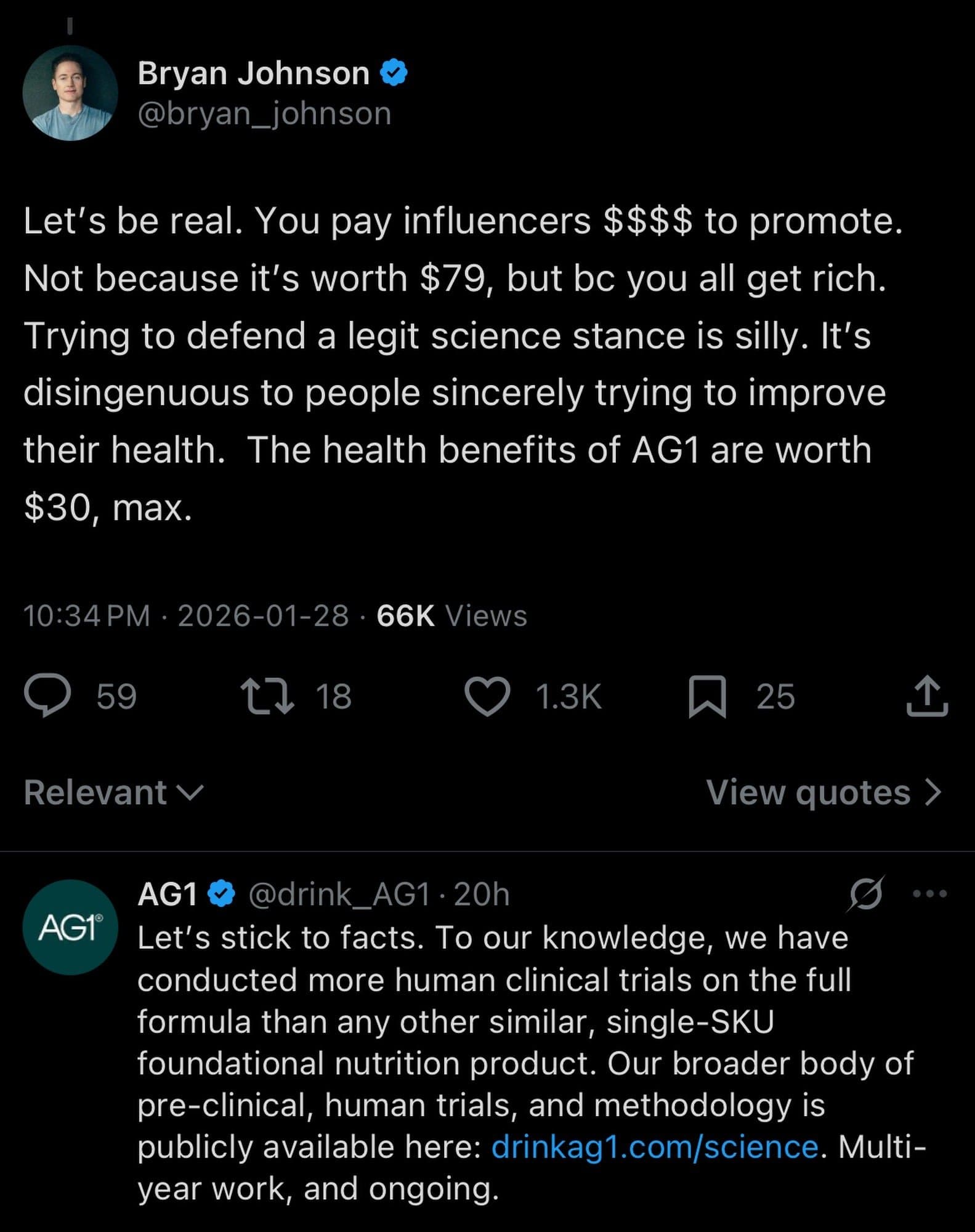This screenshot has height=1232, width=975.
Task: Bookmark this tweet
Action: point(706,696)
